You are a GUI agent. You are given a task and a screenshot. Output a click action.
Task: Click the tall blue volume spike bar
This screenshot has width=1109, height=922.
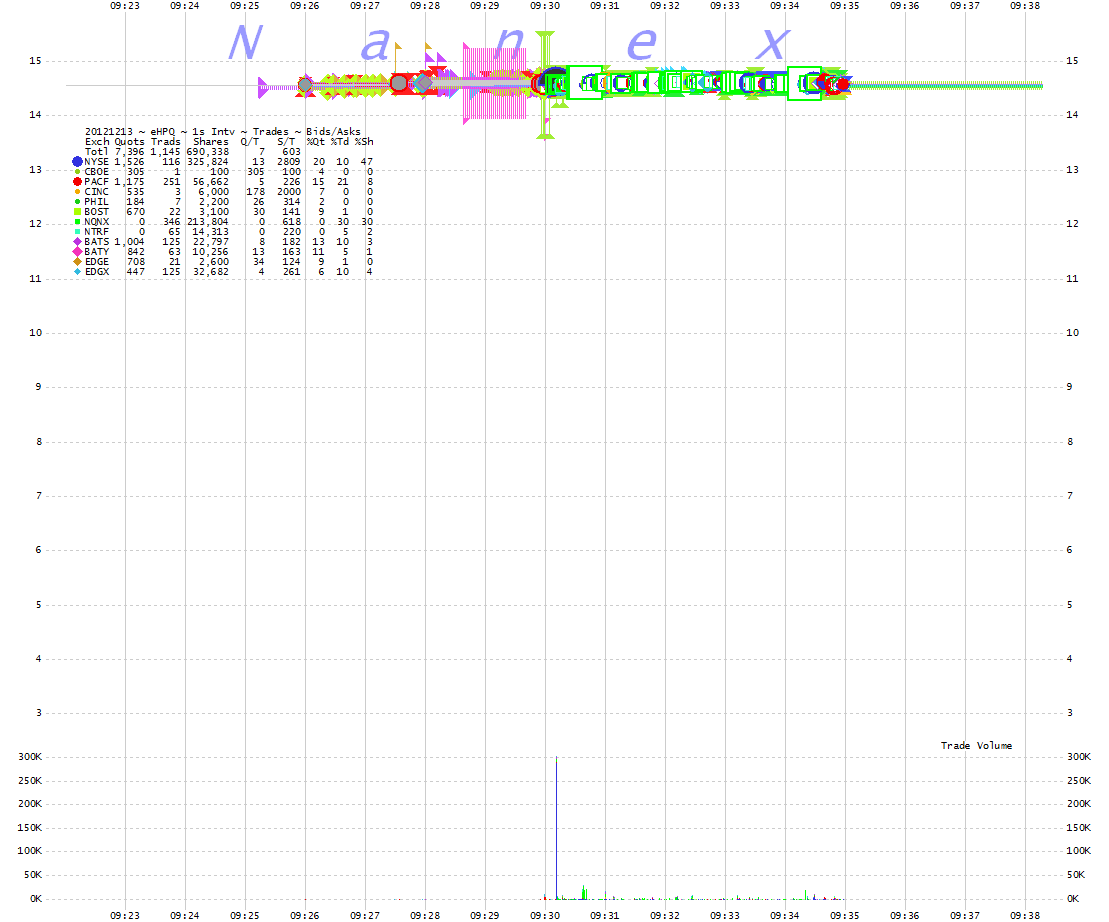[x=557, y=828]
